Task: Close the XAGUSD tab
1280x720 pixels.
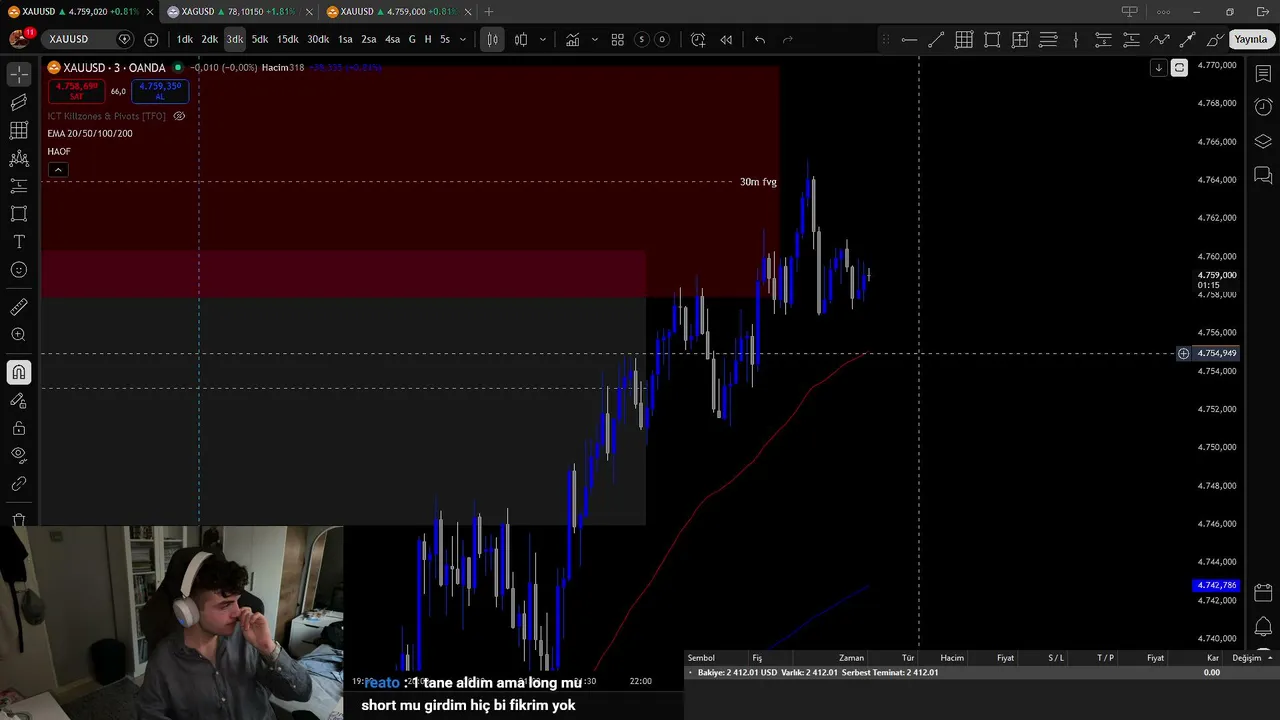Action: (x=308, y=12)
